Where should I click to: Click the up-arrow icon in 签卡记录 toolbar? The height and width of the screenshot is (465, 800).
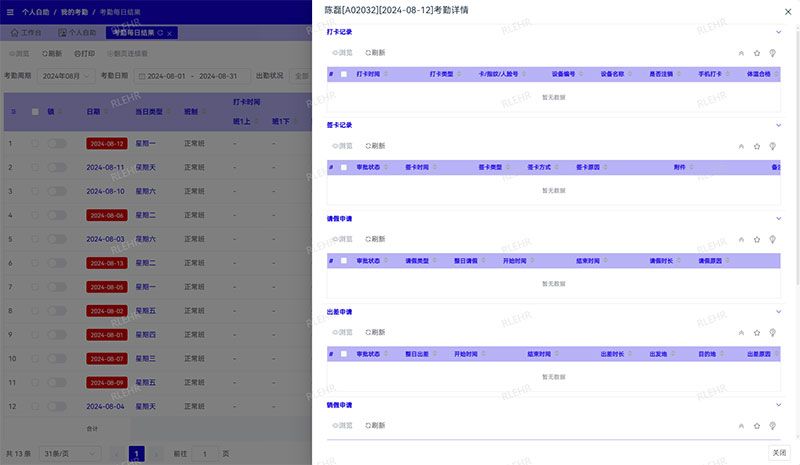tap(741, 146)
